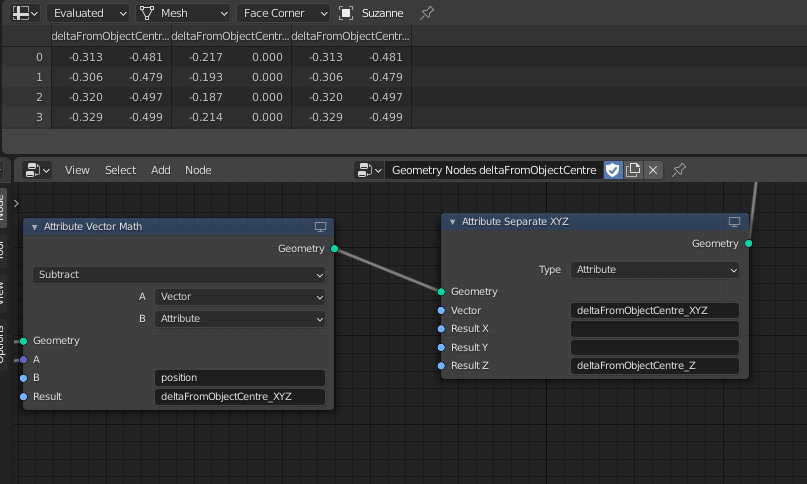The height and width of the screenshot is (484, 807).
Task: Open the Face Corner domain dropdown
Action: tap(283, 13)
